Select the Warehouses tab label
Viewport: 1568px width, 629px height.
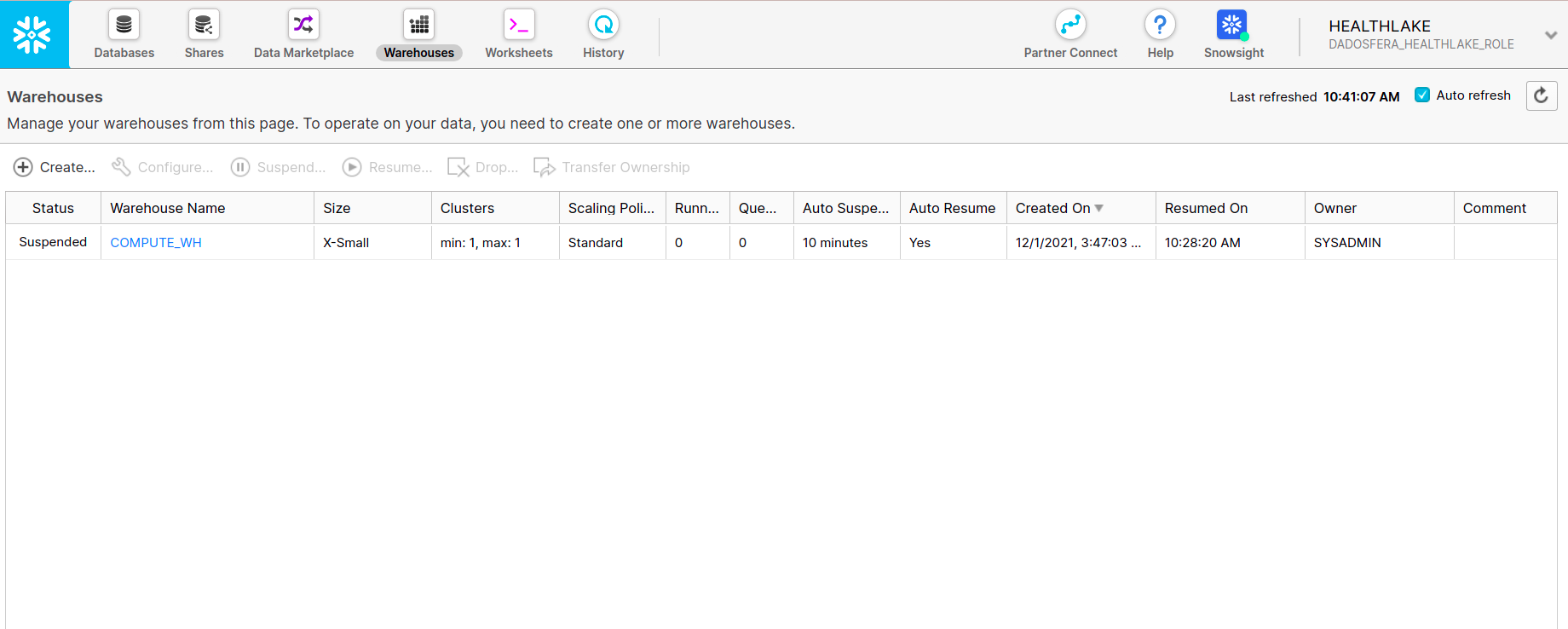pyautogui.click(x=419, y=53)
